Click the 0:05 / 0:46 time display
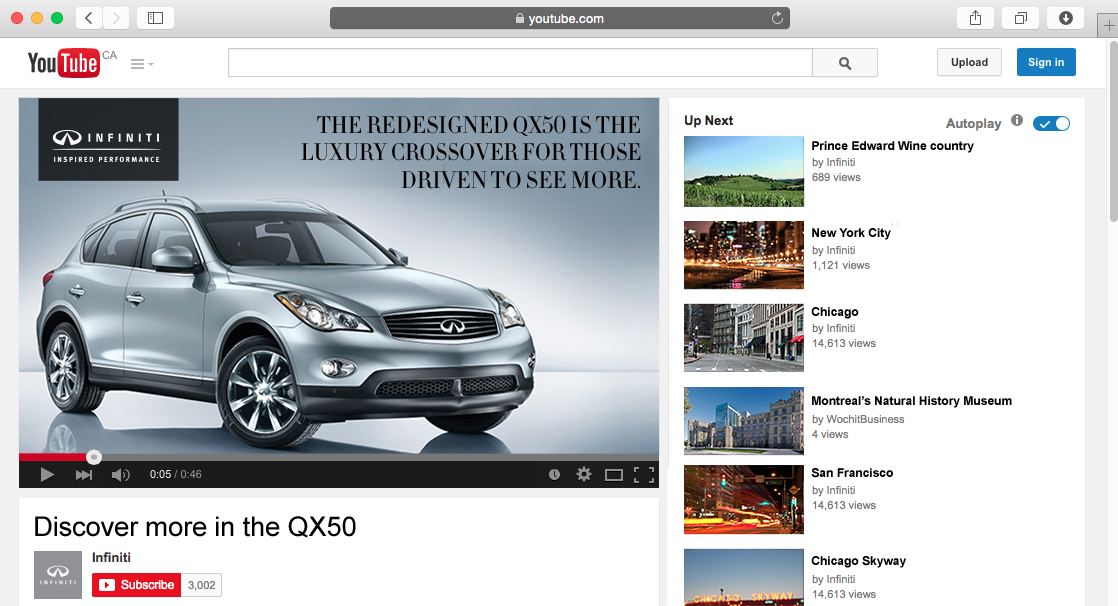The image size is (1118, 606). click(175, 475)
